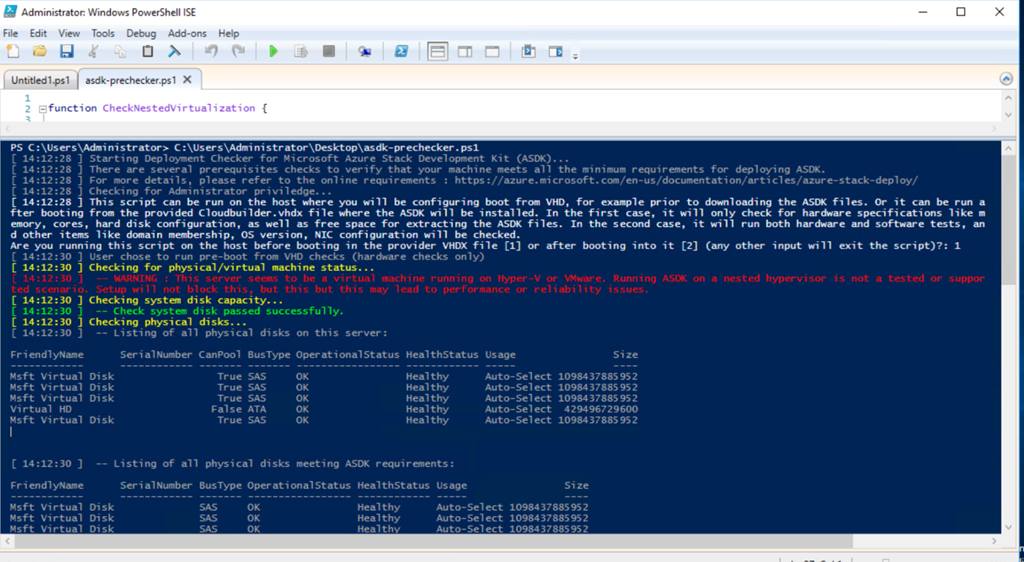Clear the console pane icon
Screen dimensions: 1024x562
(x=174, y=52)
